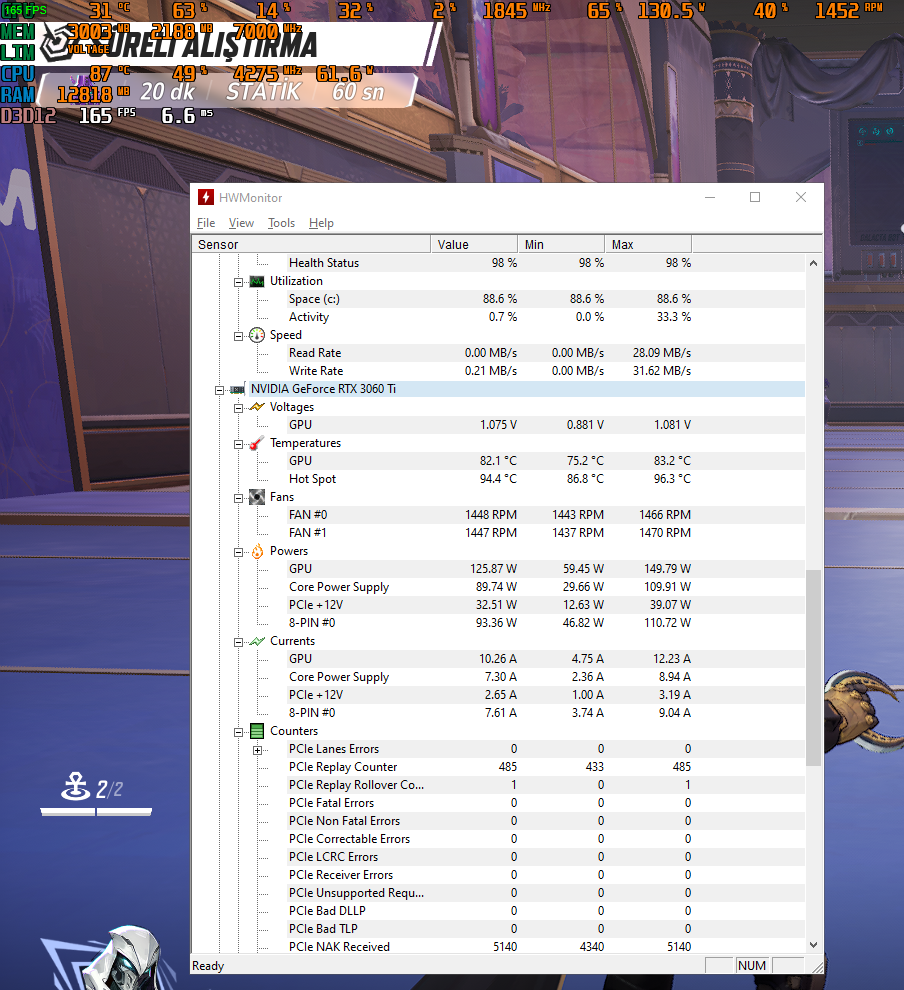Click the scrollbar up arrow
904x990 pixels.
tap(813, 263)
